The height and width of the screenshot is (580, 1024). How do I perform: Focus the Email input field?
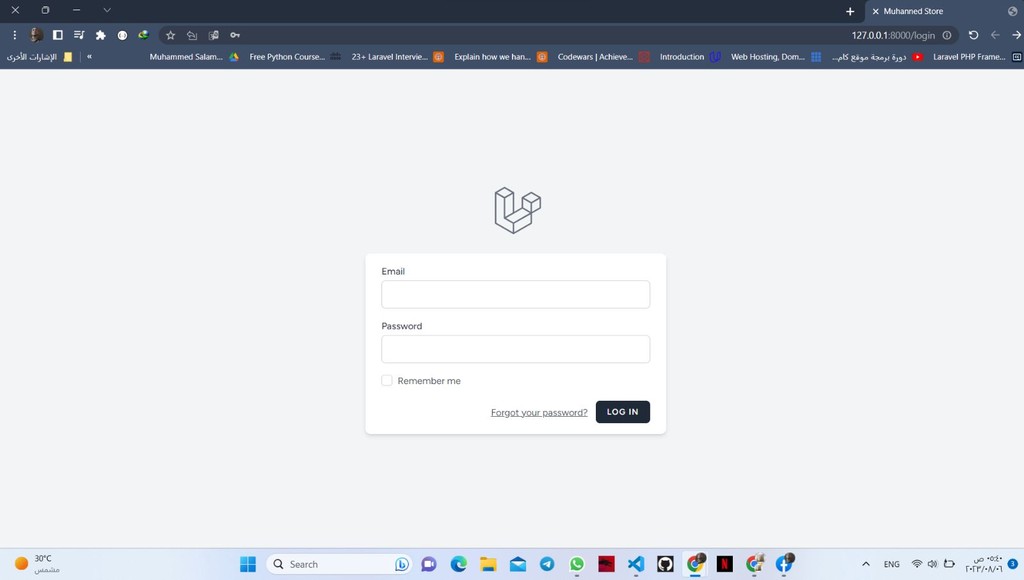[x=515, y=295]
